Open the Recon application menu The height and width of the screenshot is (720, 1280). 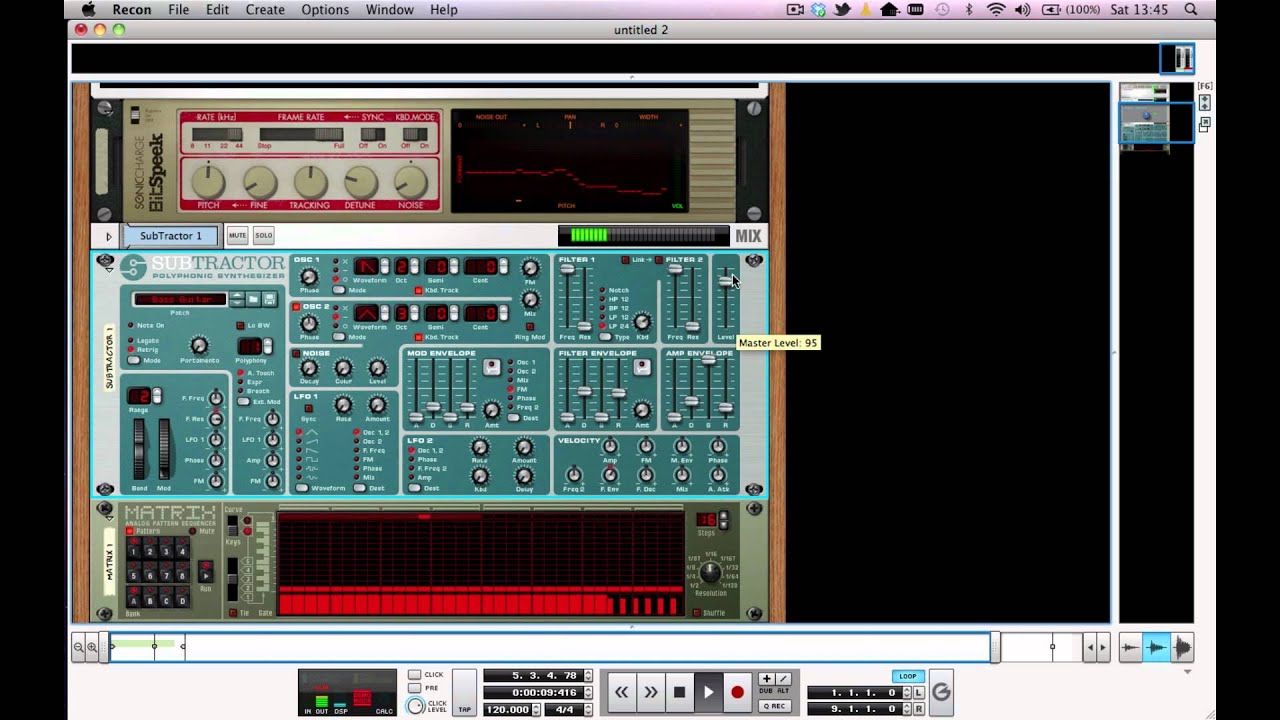[x=131, y=10]
